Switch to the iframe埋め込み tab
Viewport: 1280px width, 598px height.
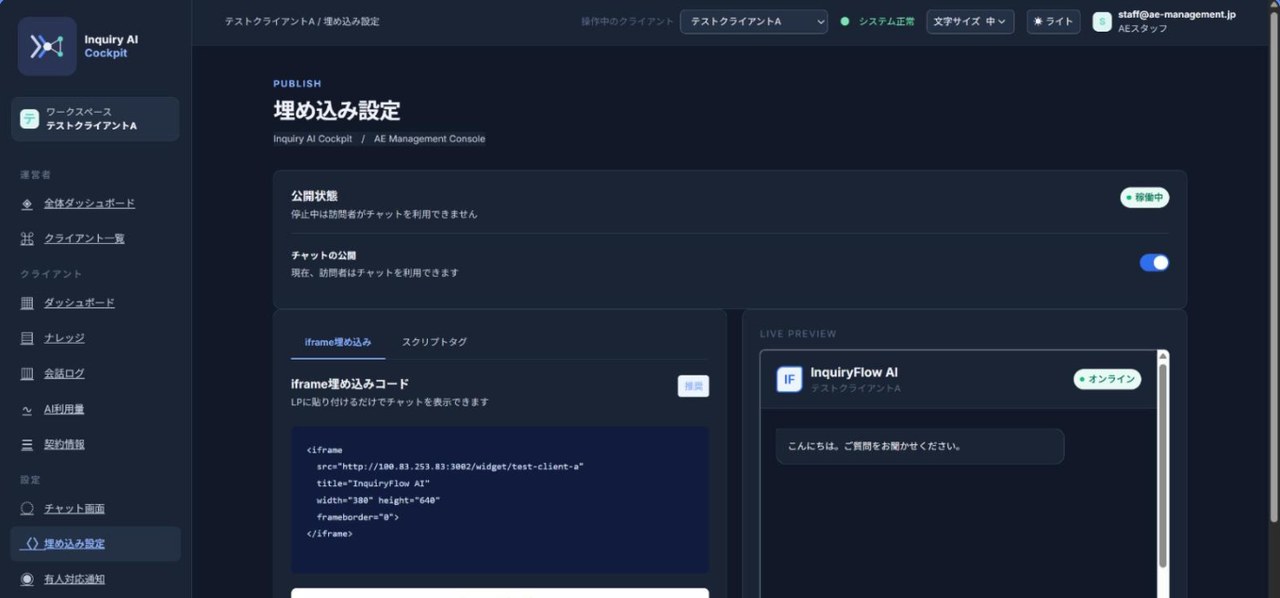(x=338, y=342)
